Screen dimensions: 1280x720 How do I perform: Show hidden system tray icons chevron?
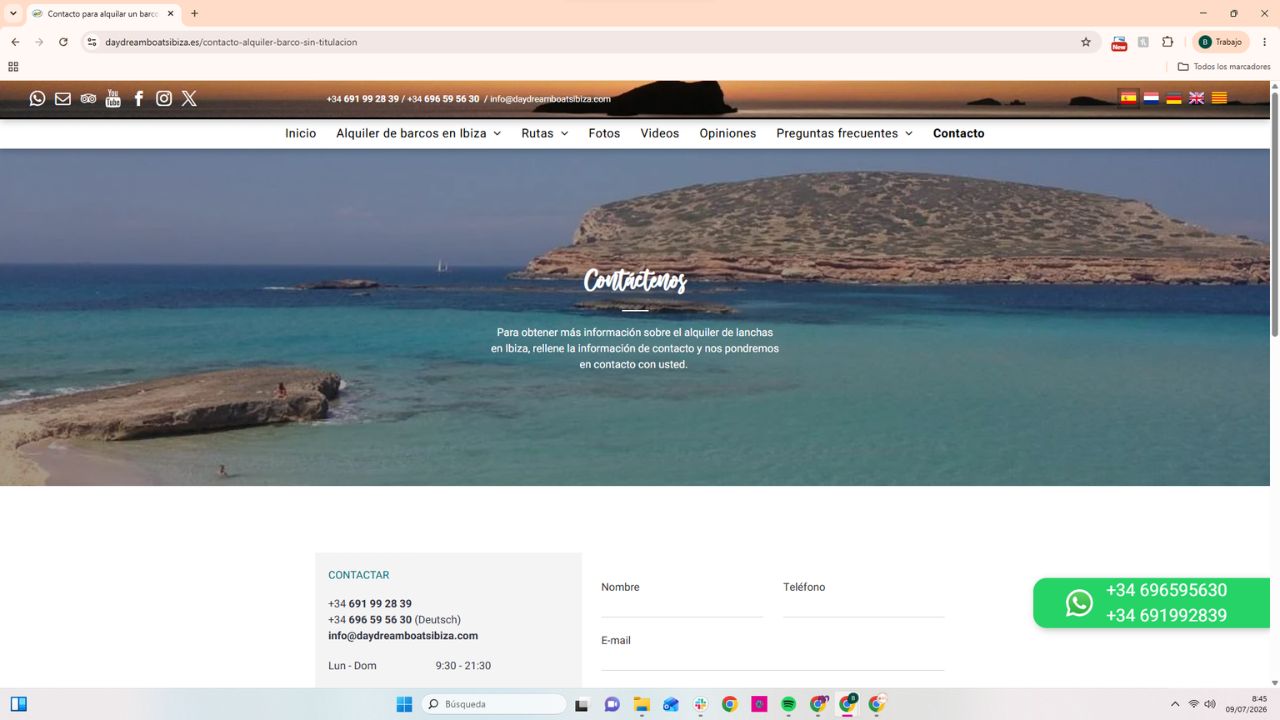point(1175,704)
